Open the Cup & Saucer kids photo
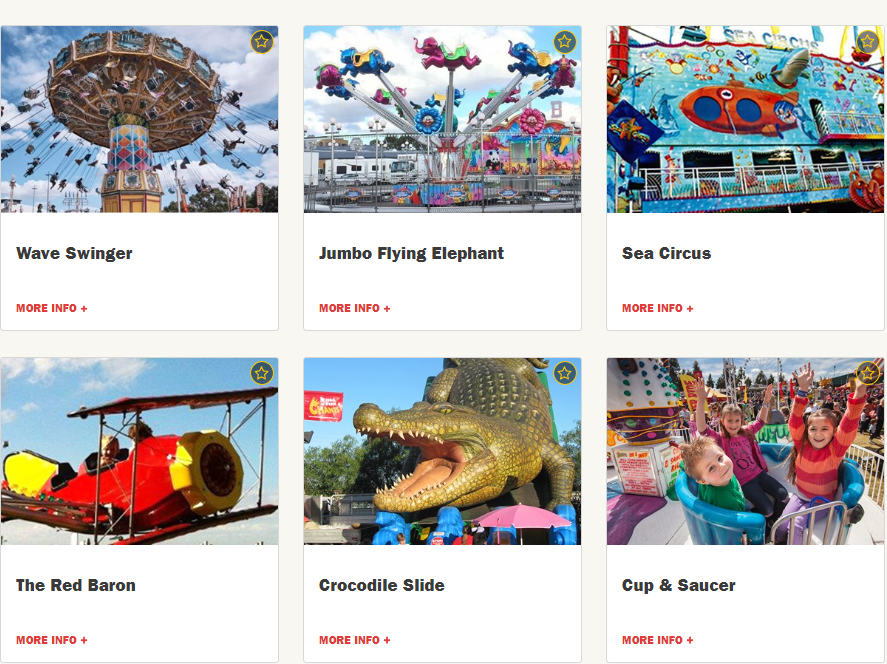Screen dimensions: 887x664 pyautogui.click(x=746, y=451)
